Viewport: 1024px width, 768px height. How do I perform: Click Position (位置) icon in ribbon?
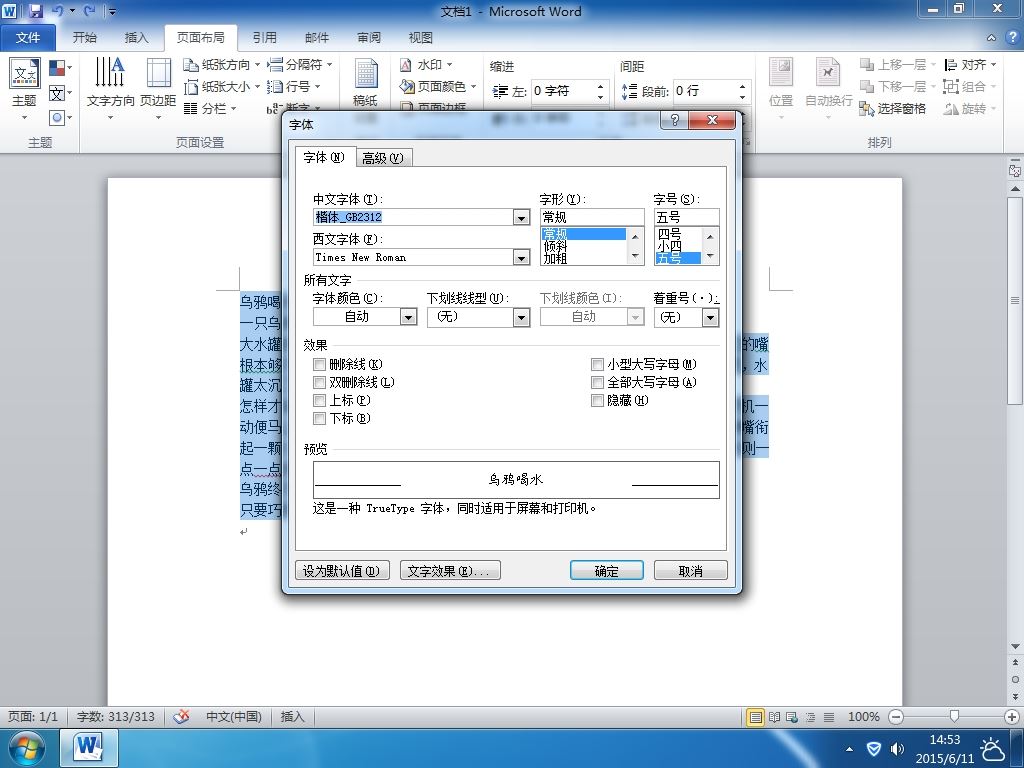(x=780, y=89)
